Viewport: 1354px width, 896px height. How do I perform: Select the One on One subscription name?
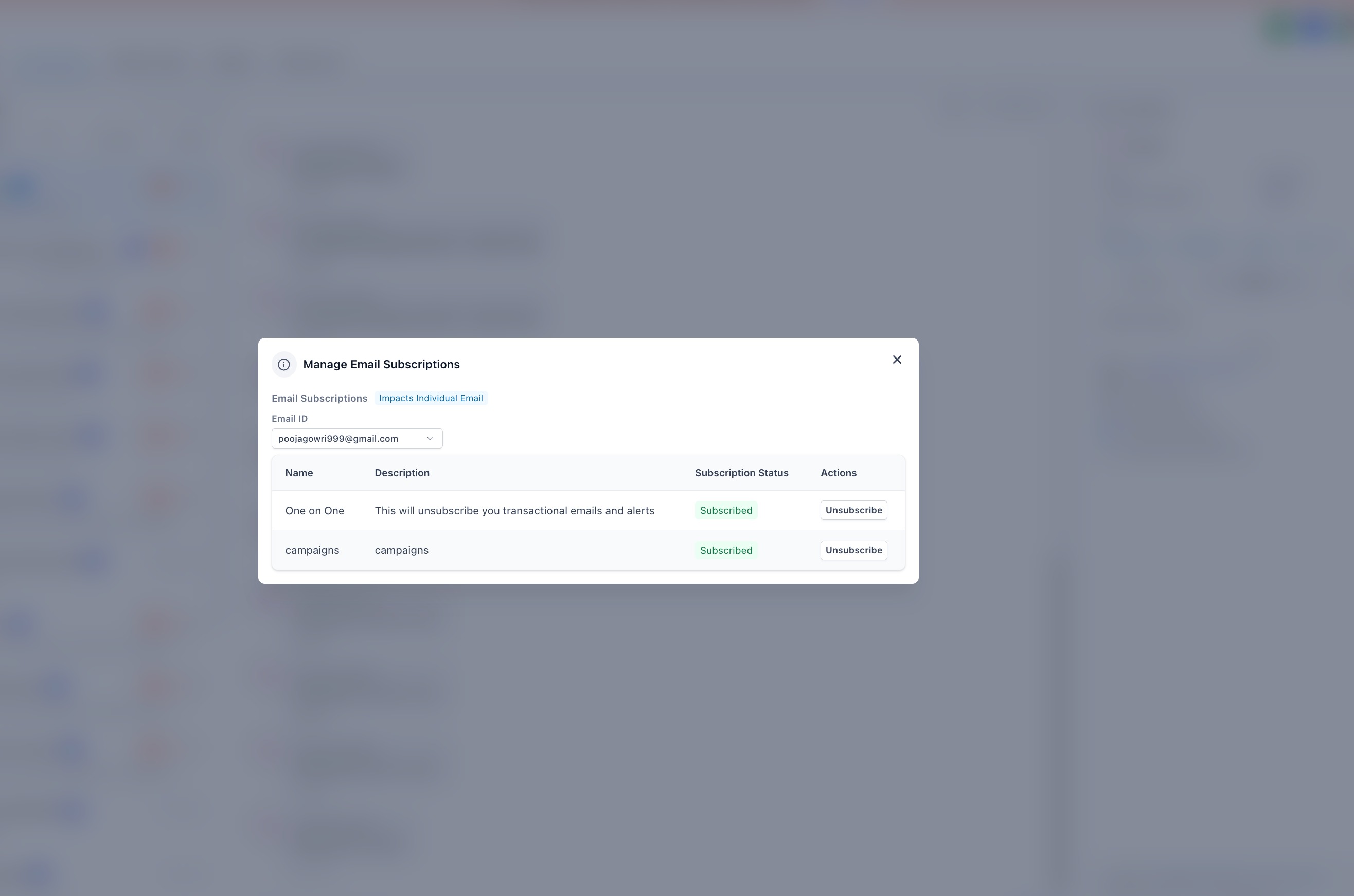314,511
